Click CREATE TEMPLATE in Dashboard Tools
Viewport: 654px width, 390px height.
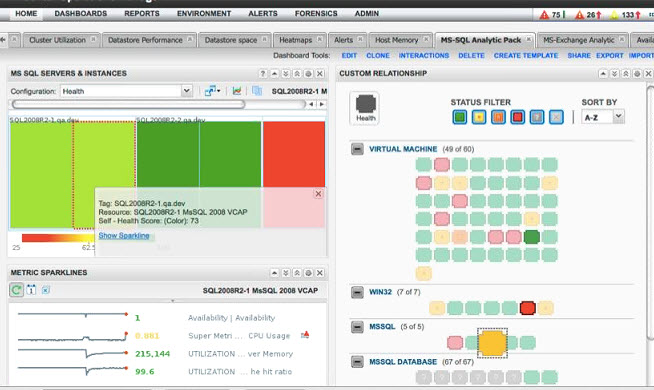[x=526, y=55]
